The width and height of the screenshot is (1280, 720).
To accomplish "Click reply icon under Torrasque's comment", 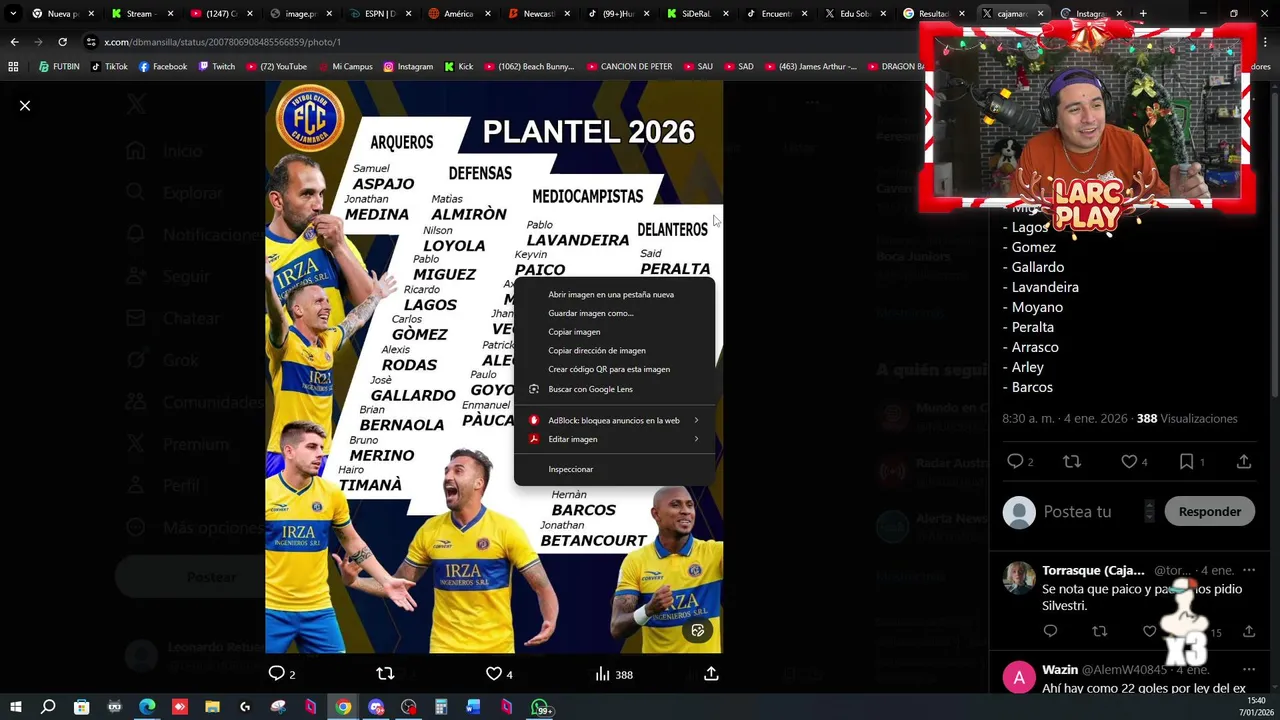I will (x=1050, y=631).
